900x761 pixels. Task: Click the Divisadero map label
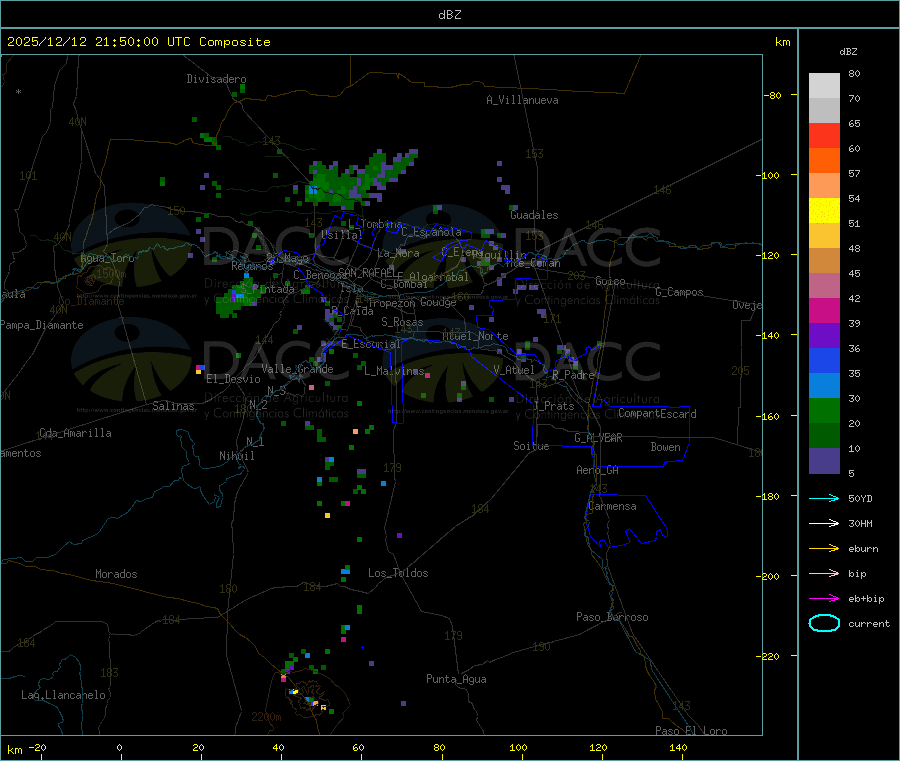[x=216, y=79]
